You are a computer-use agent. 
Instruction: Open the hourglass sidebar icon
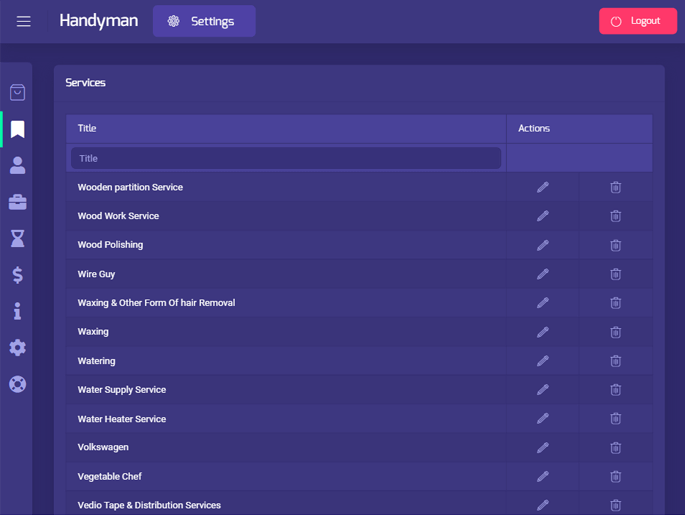pos(17,238)
